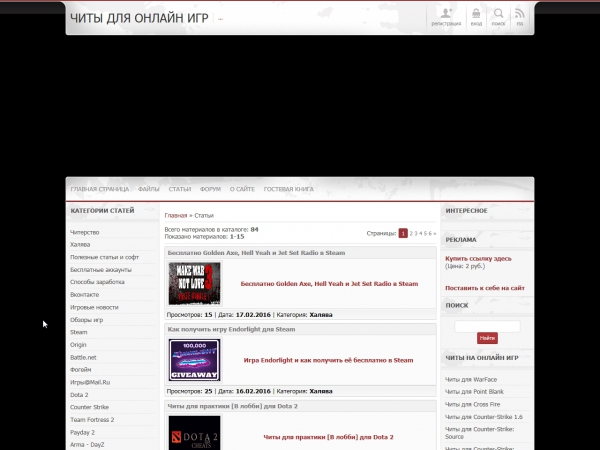600x450 pixels.
Task: Open Читы для Counter-Strike 1.6 link
Action: 484,417
